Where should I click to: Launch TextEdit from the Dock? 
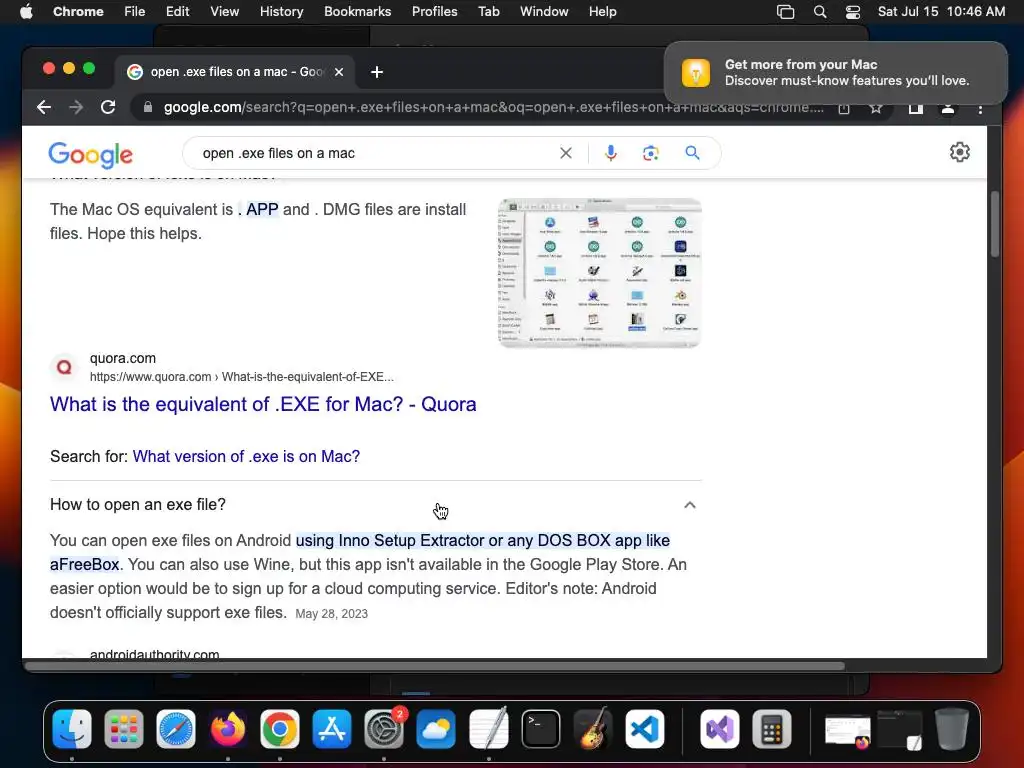[x=488, y=729]
